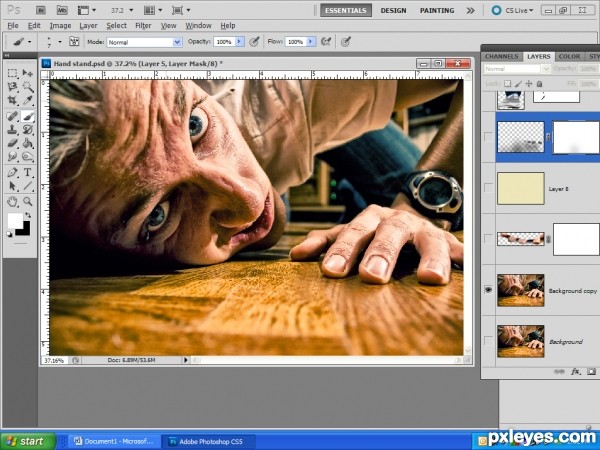Select the Line tool
Viewport: 600px width, 450px height.
[x=28, y=186]
